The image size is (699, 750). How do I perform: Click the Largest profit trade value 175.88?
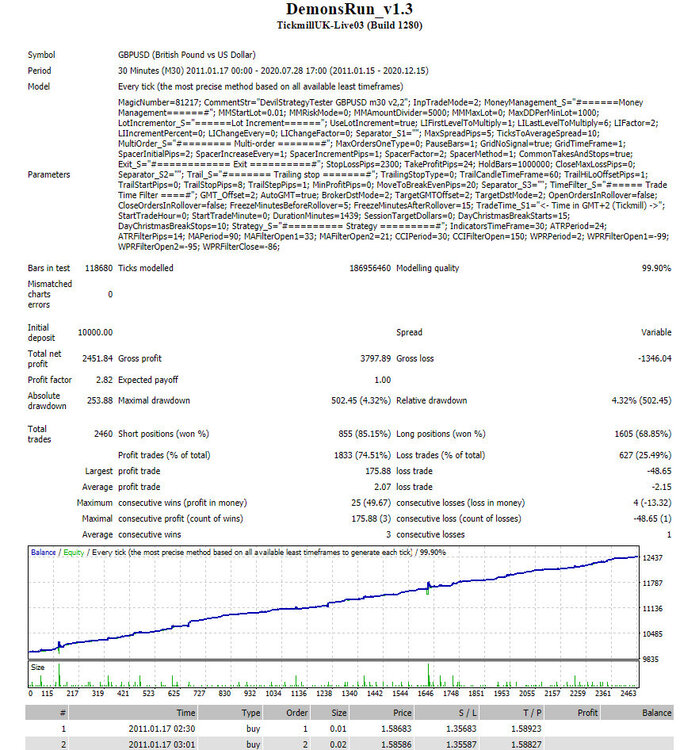[378, 471]
